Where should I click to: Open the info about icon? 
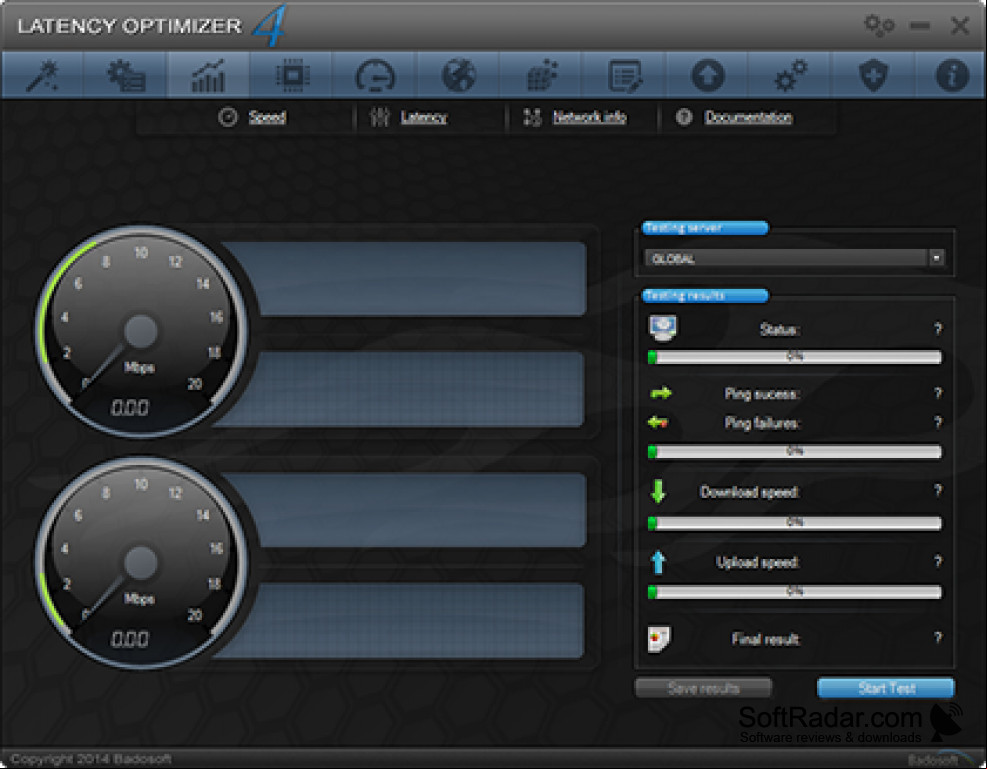pyautogui.click(x=952, y=76)
